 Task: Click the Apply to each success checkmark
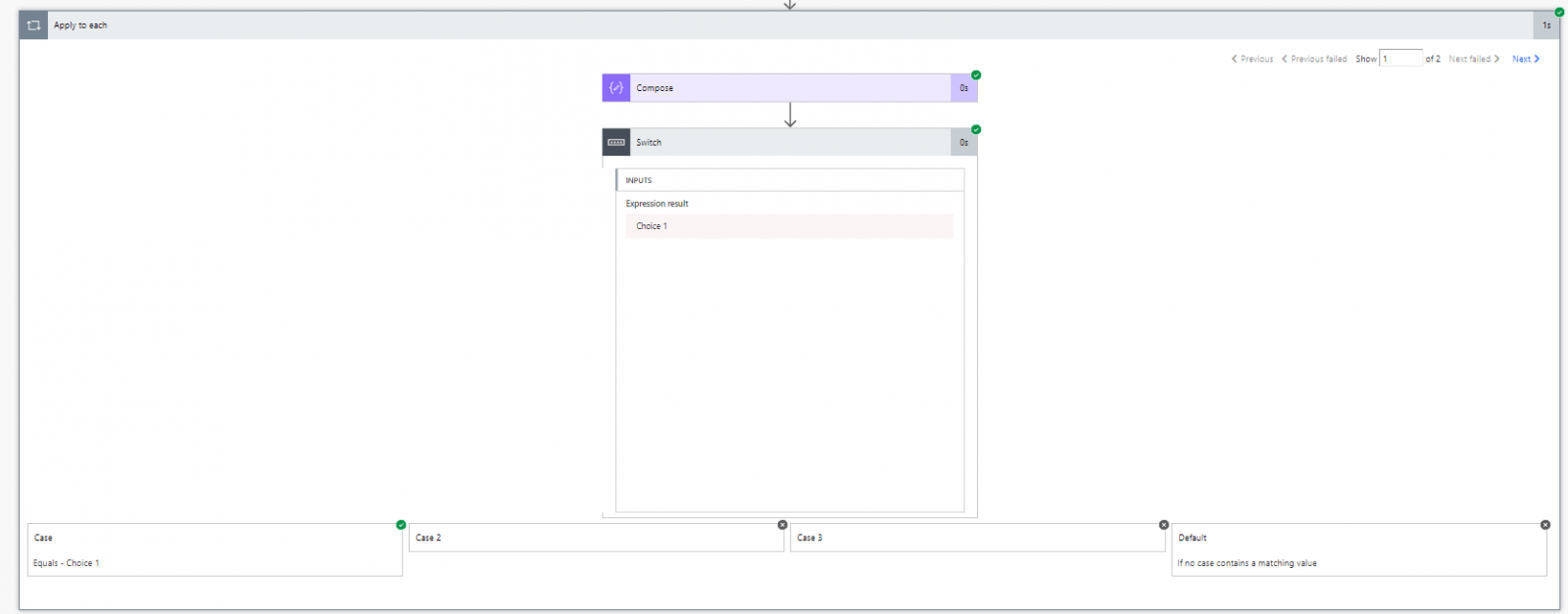point(1559,12)
